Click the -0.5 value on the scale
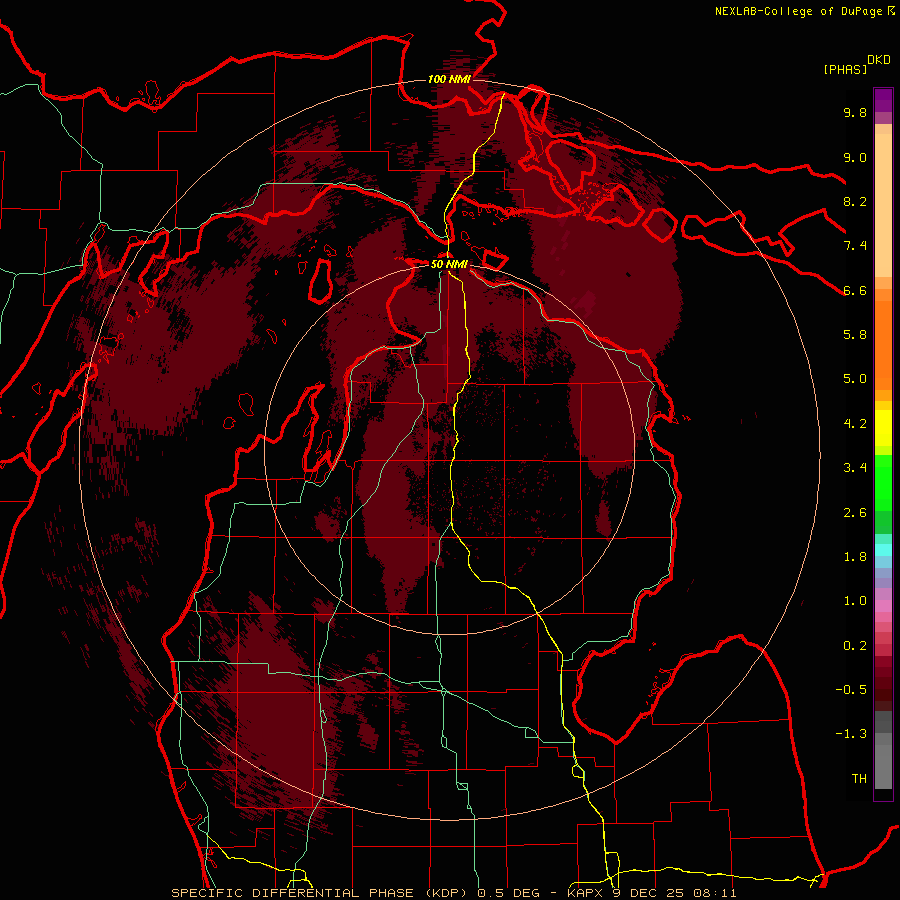 point(851,690)
